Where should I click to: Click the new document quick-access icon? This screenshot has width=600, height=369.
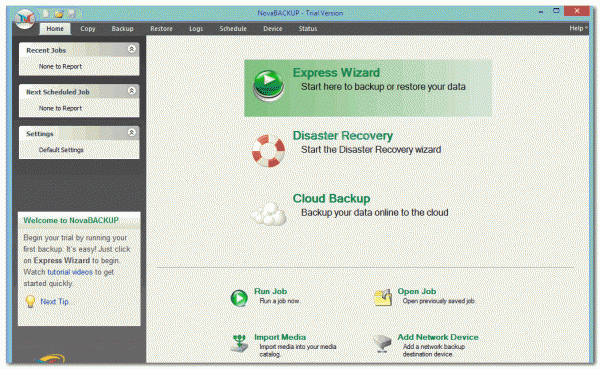pyautogui.click(x=46, y=14)
